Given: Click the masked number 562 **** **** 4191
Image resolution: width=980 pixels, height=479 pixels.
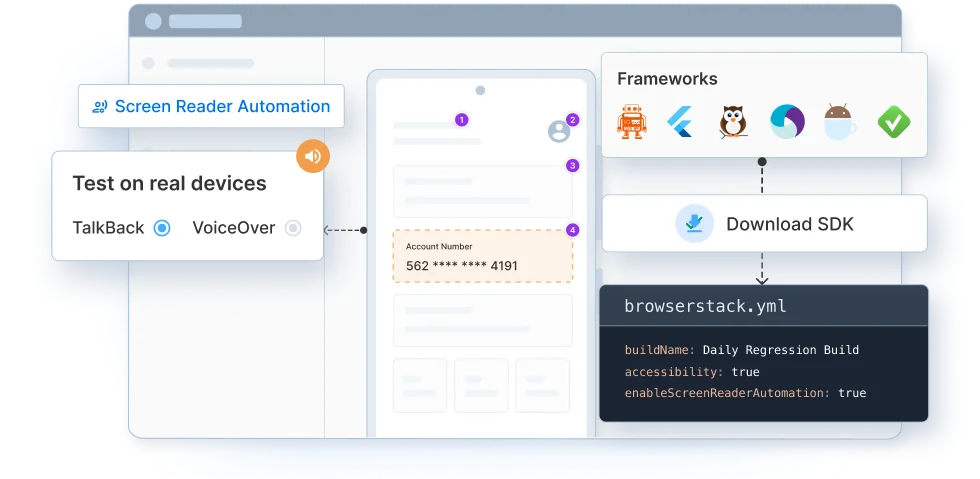Looking at the screenshot, I should coord(462,266).
